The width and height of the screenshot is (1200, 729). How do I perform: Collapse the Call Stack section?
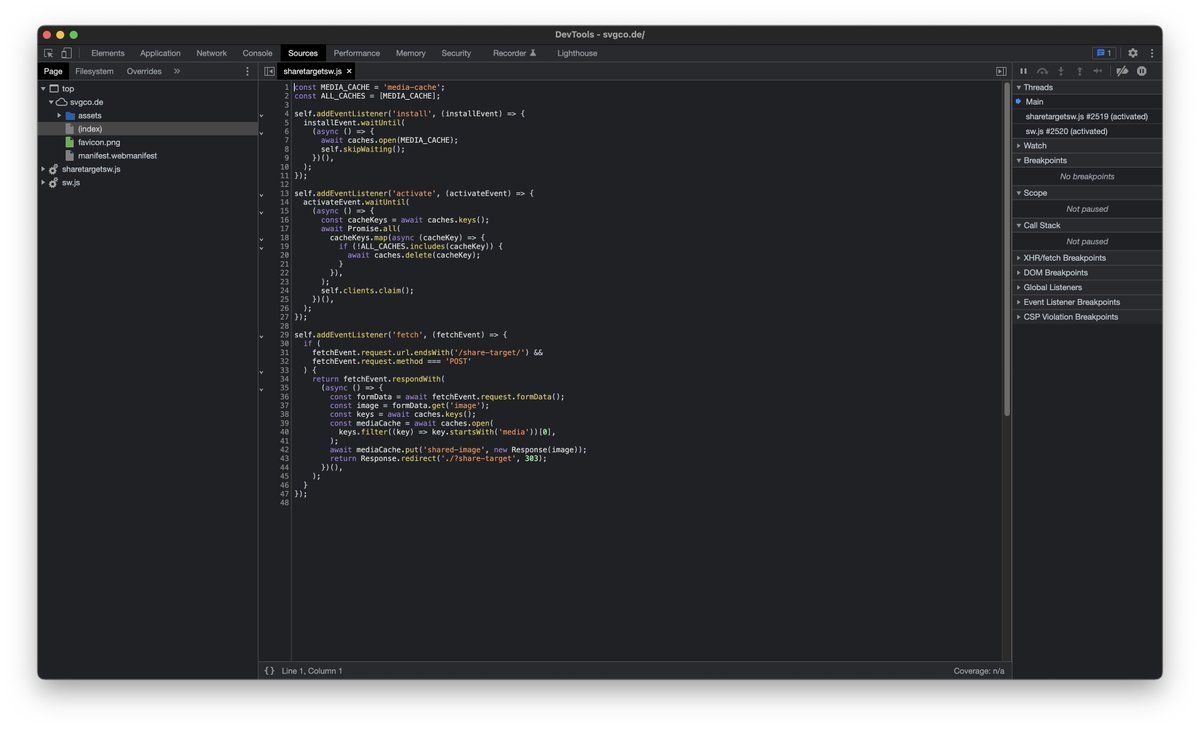(x=1088, y=225)
